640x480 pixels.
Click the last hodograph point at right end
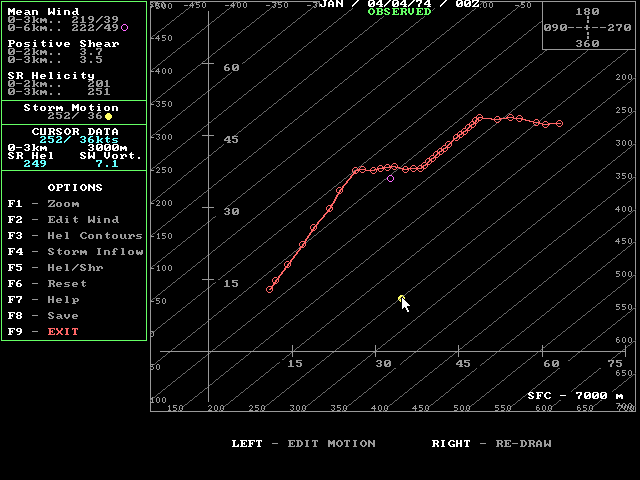tap(560, 123)
